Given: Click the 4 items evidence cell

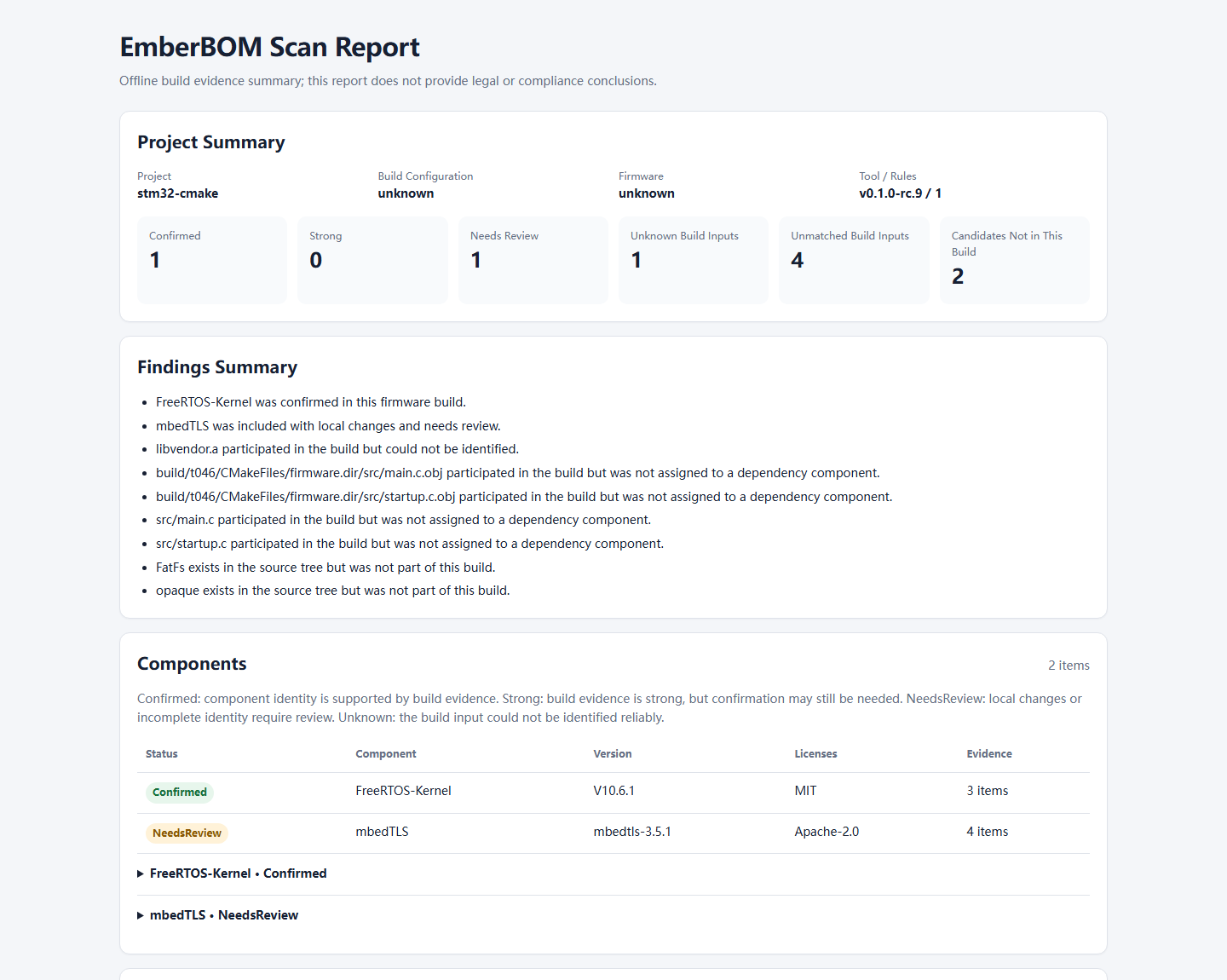Looking at the screenshot, I should point(988,832).
